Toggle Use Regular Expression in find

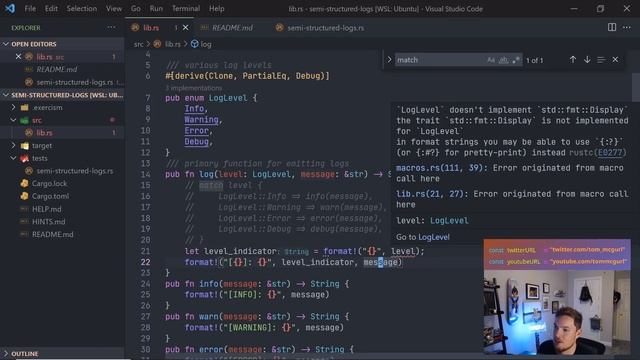[x=516, y=60]
